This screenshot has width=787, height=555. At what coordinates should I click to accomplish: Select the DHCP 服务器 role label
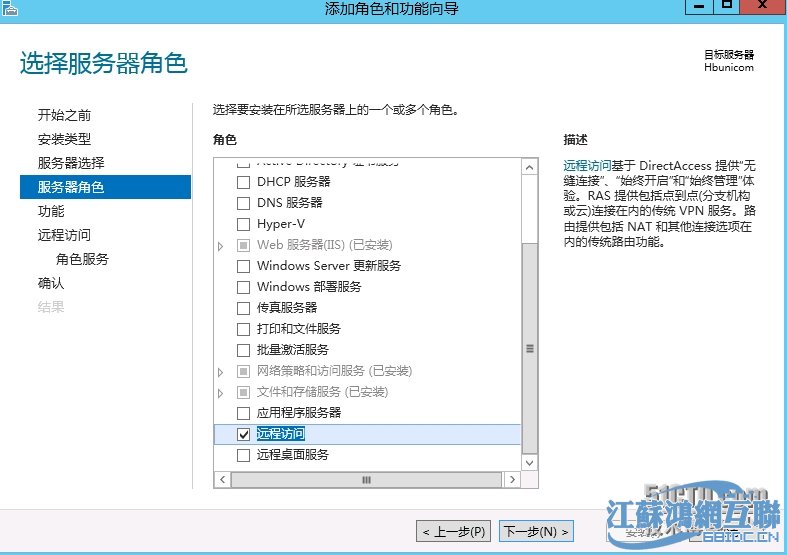pos(294,182)
